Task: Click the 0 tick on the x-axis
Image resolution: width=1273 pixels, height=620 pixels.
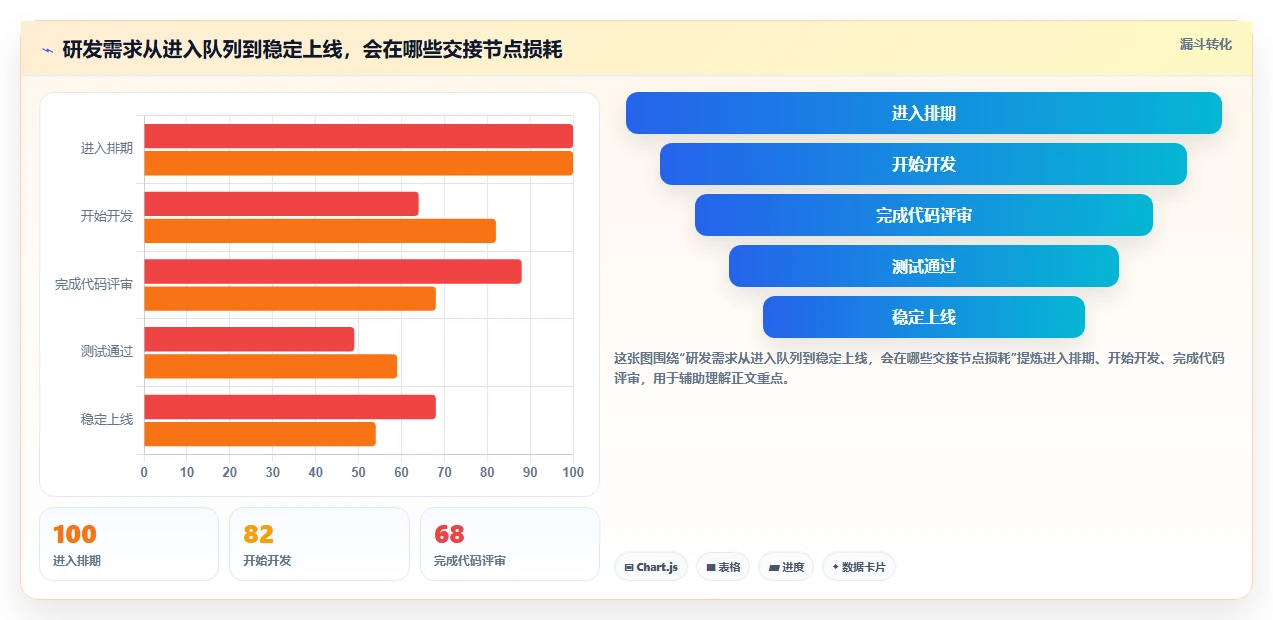Action: [x=144, y=472]
